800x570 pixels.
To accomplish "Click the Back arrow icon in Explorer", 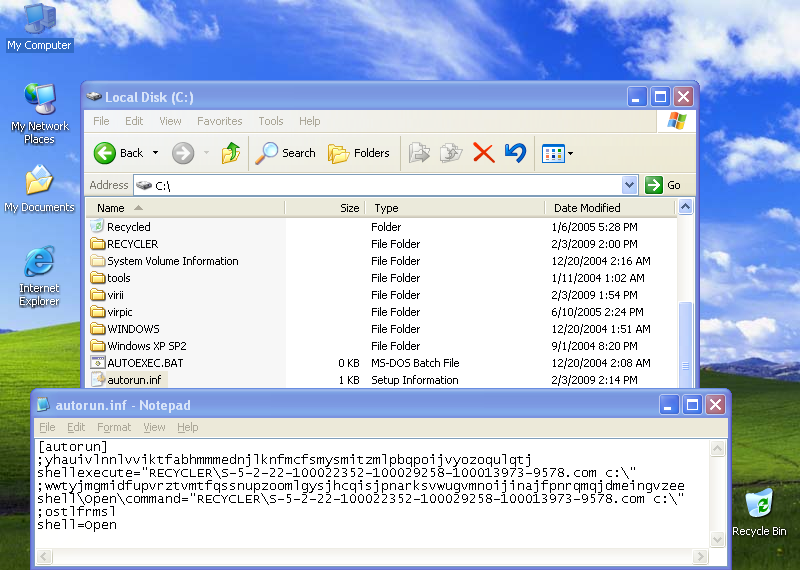I will [x=105, y=153].
